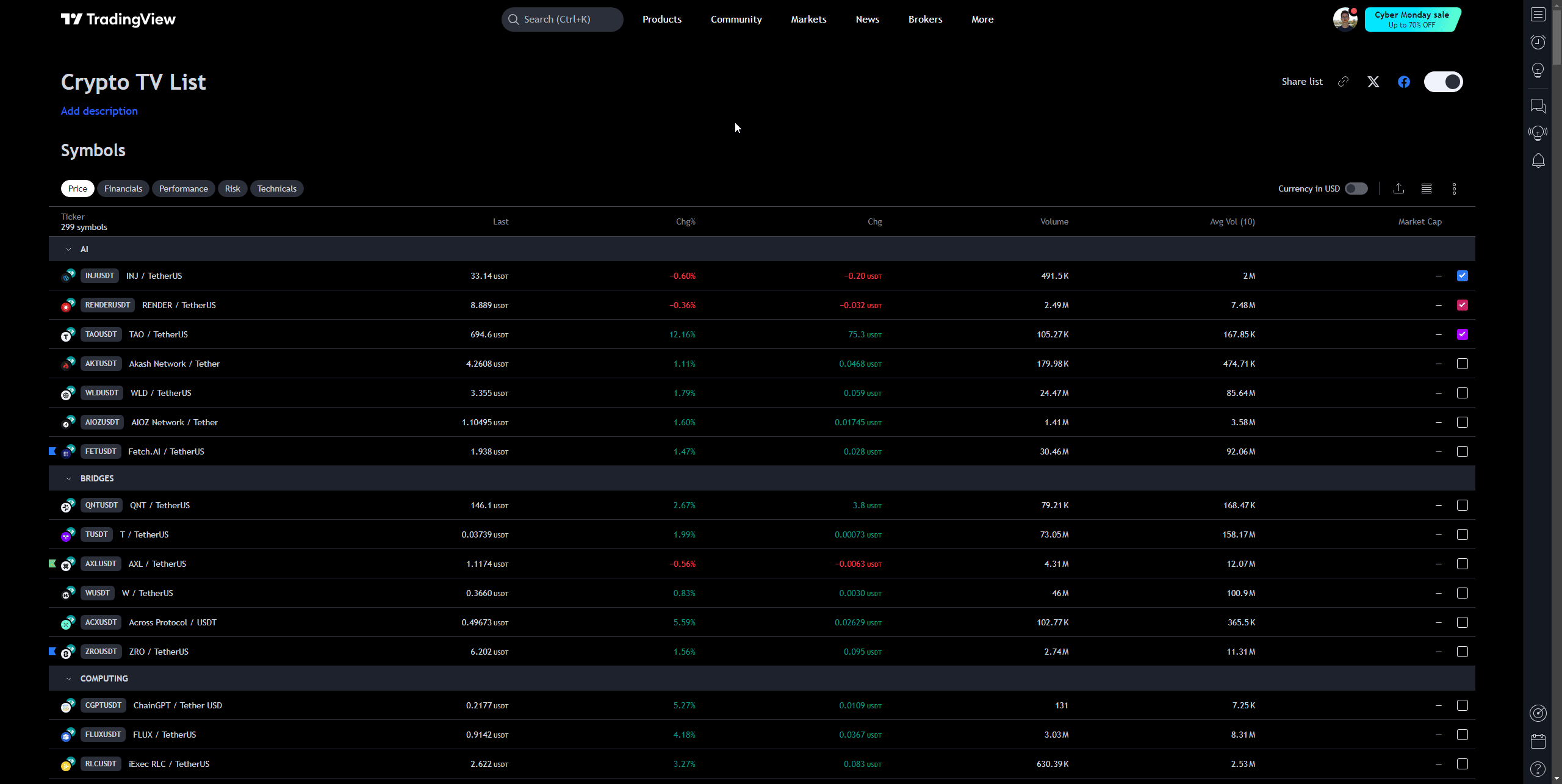Select the Price tab
1562x784 pixels.
[x=77, y=189]
